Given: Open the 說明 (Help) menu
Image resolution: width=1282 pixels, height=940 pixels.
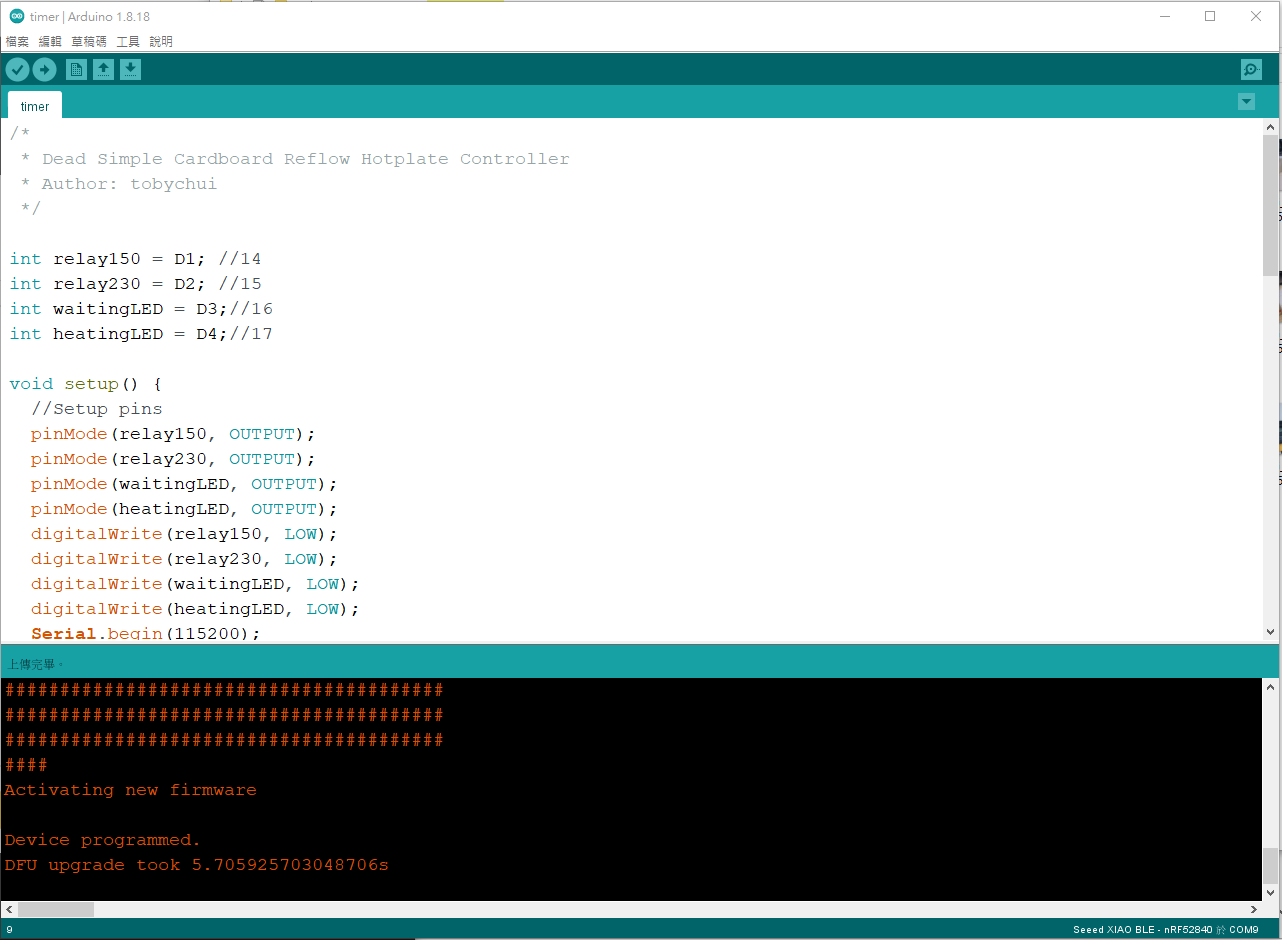Looking at the screenshot, I should tap(158, 41).
